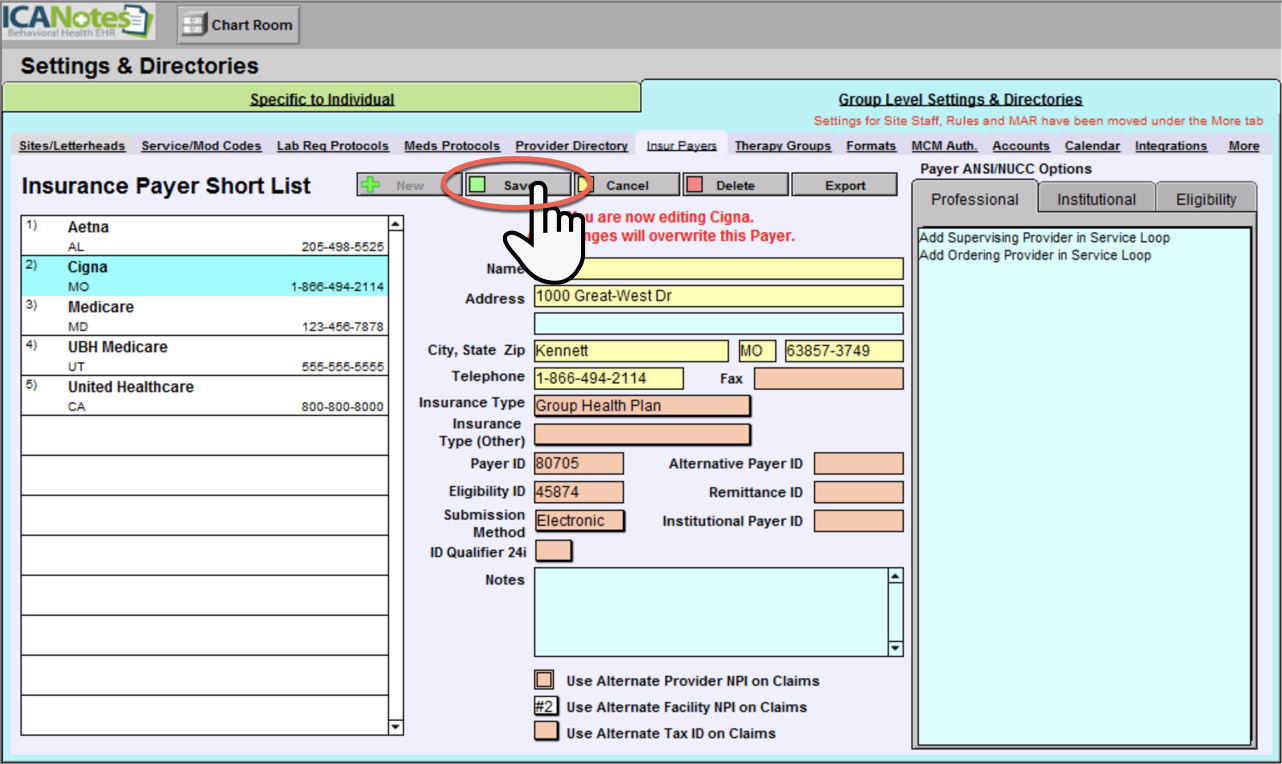Open the Submission Method dropdown
The height and width of the screenshot is (764, 1282).
point(579,521)
